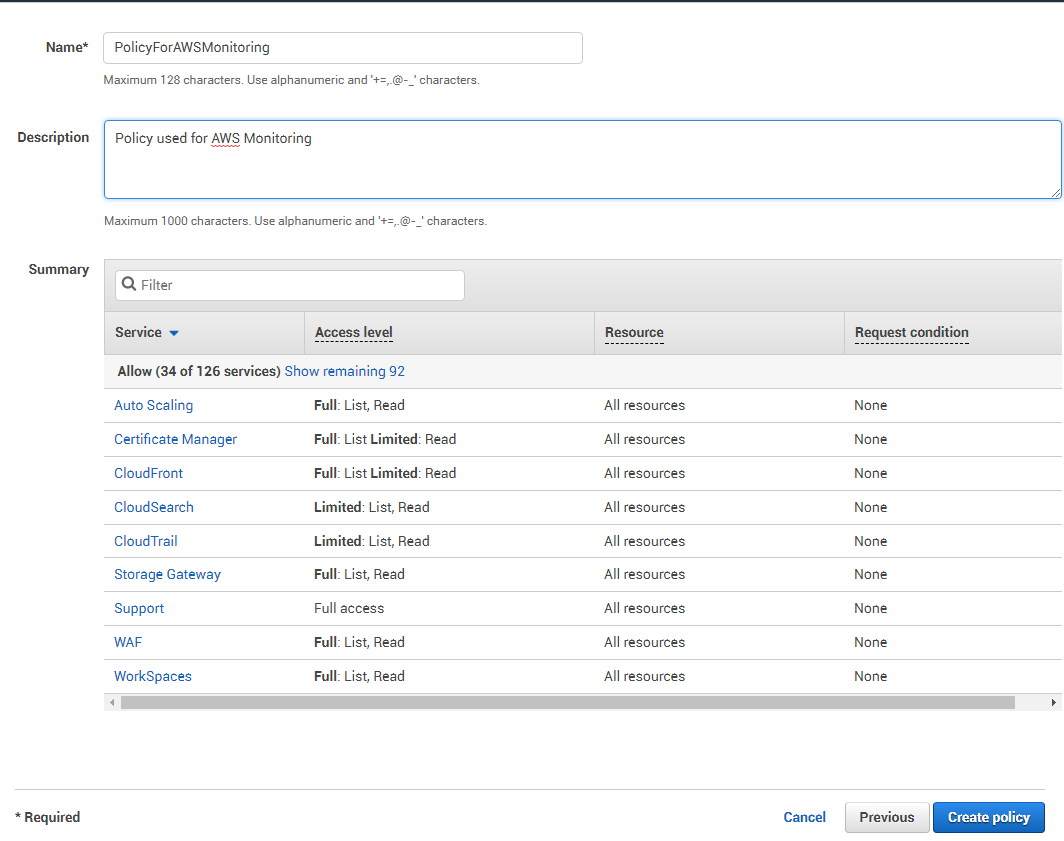Click the Filter search field
Viewport: 1064px width, 841px height.
coord(290,285)
